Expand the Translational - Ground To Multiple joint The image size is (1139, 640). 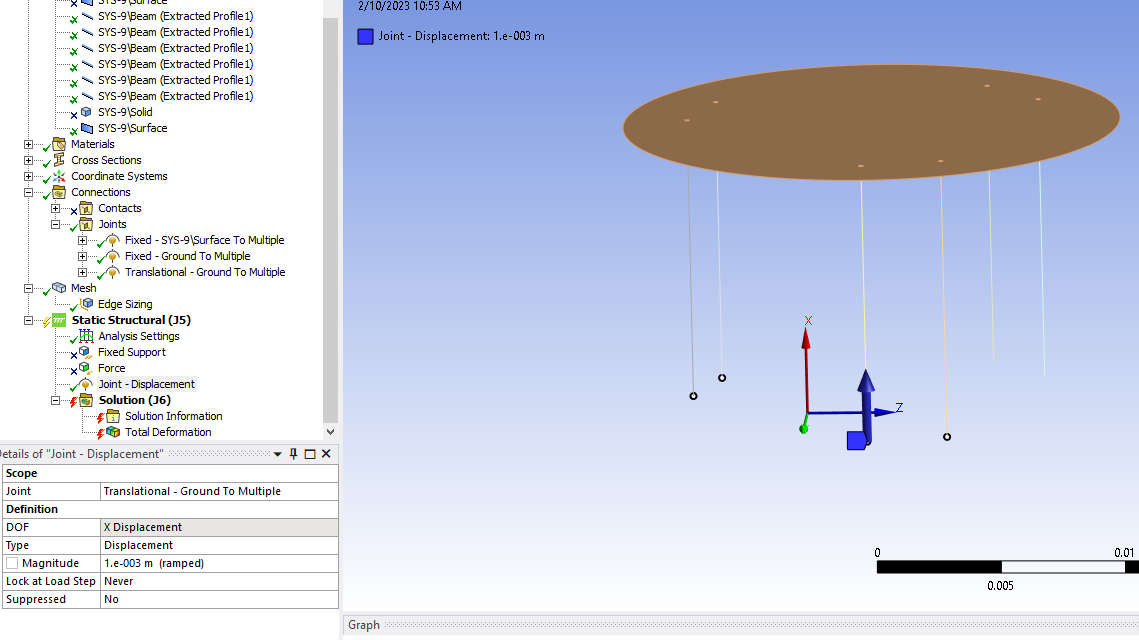(83, 272)
